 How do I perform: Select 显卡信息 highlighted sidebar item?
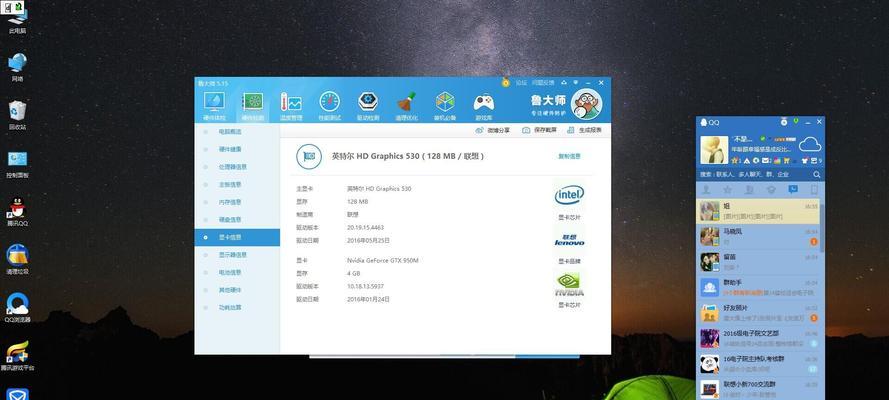[x=237, y=237]
